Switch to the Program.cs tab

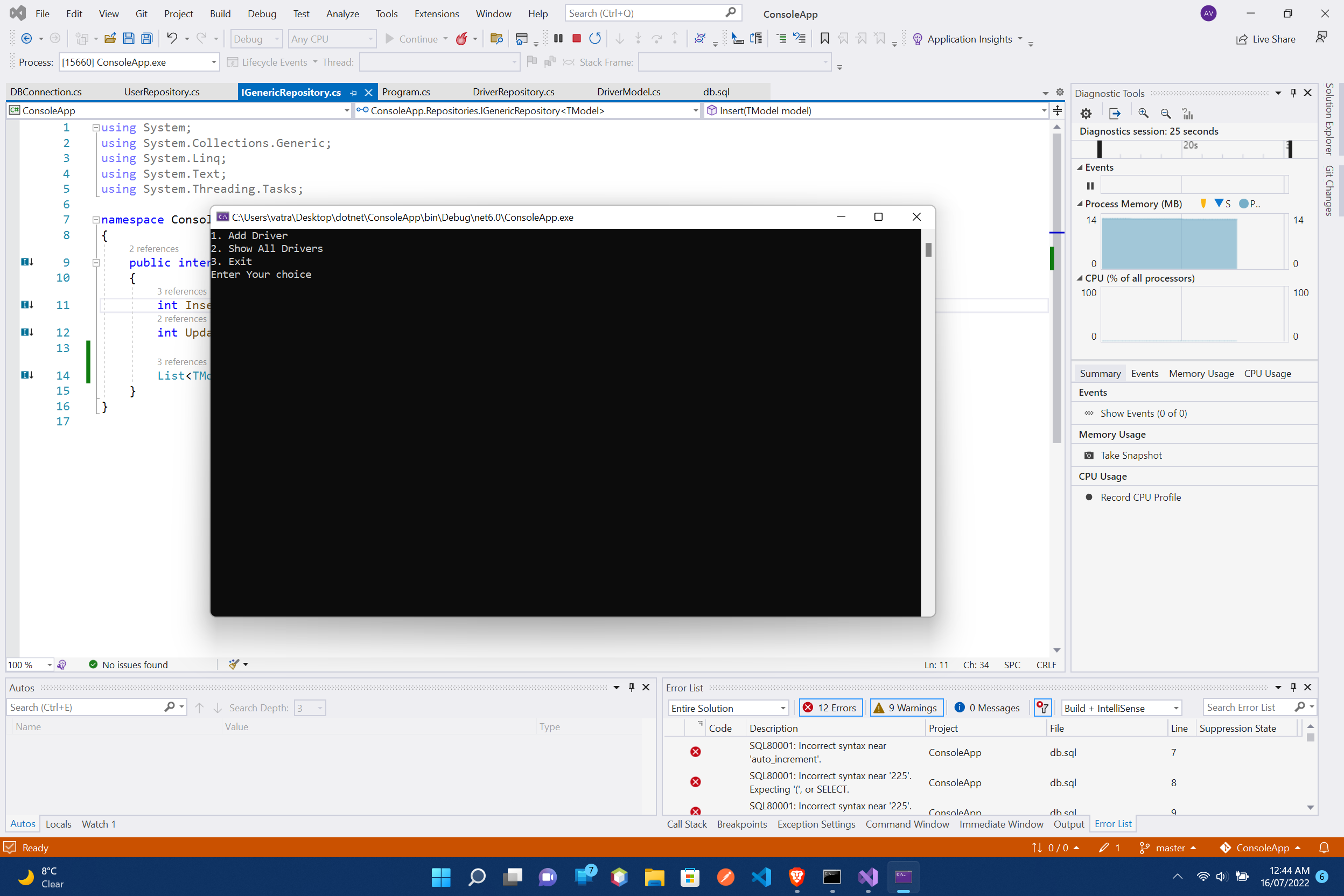pyautogui.click(x=405, y=92)
